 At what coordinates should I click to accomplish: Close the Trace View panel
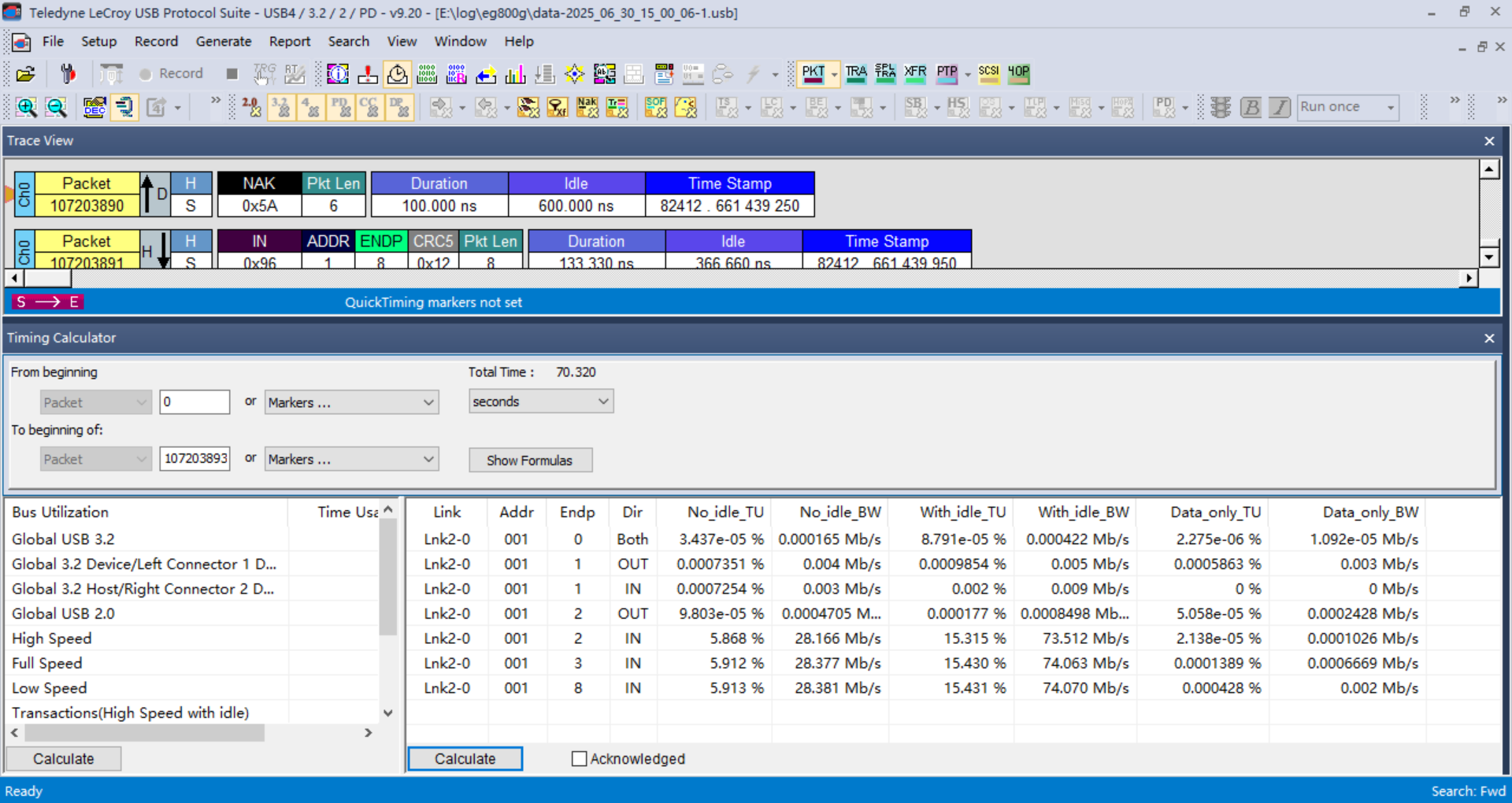point(1489,141)
